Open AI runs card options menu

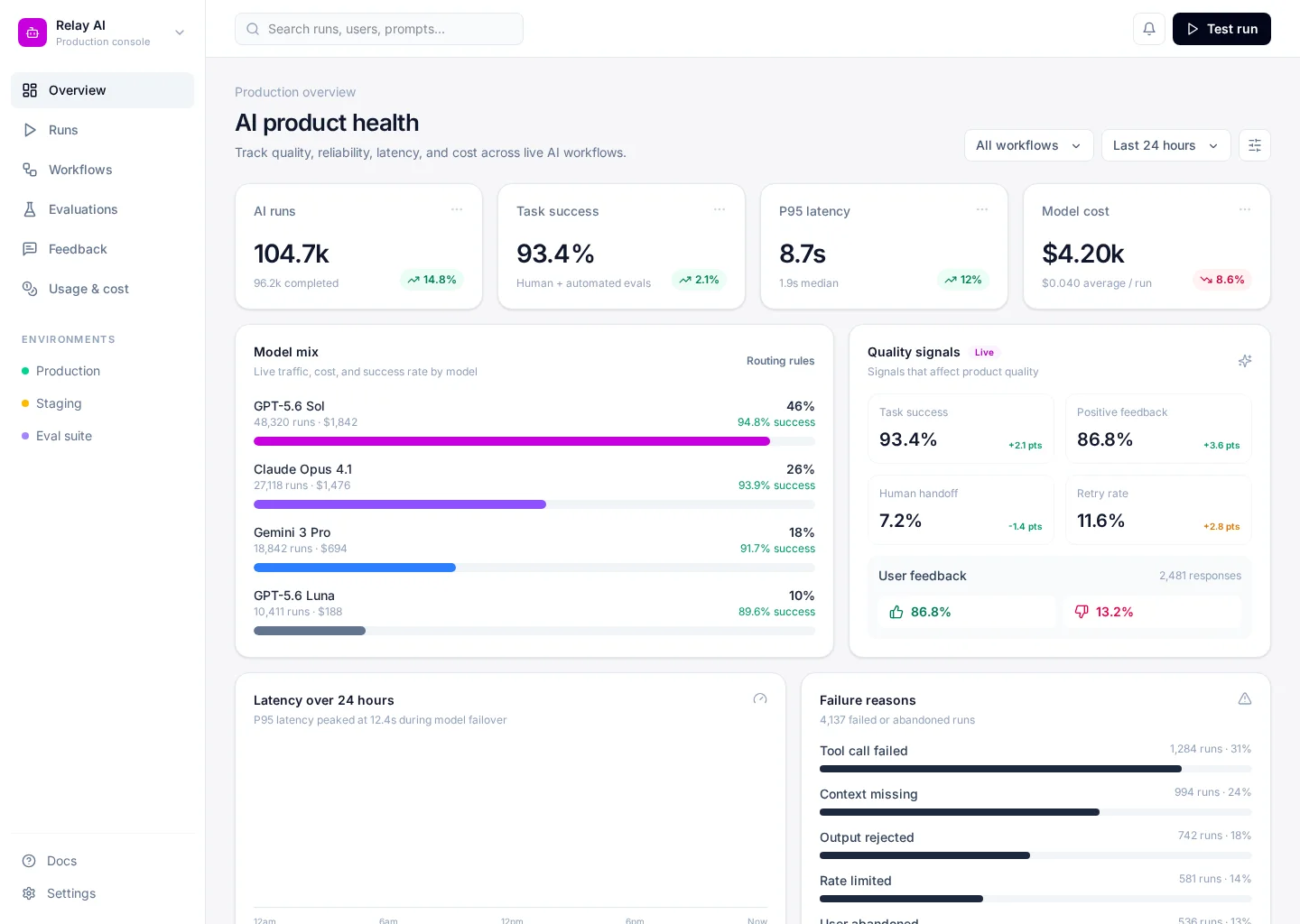457,209
